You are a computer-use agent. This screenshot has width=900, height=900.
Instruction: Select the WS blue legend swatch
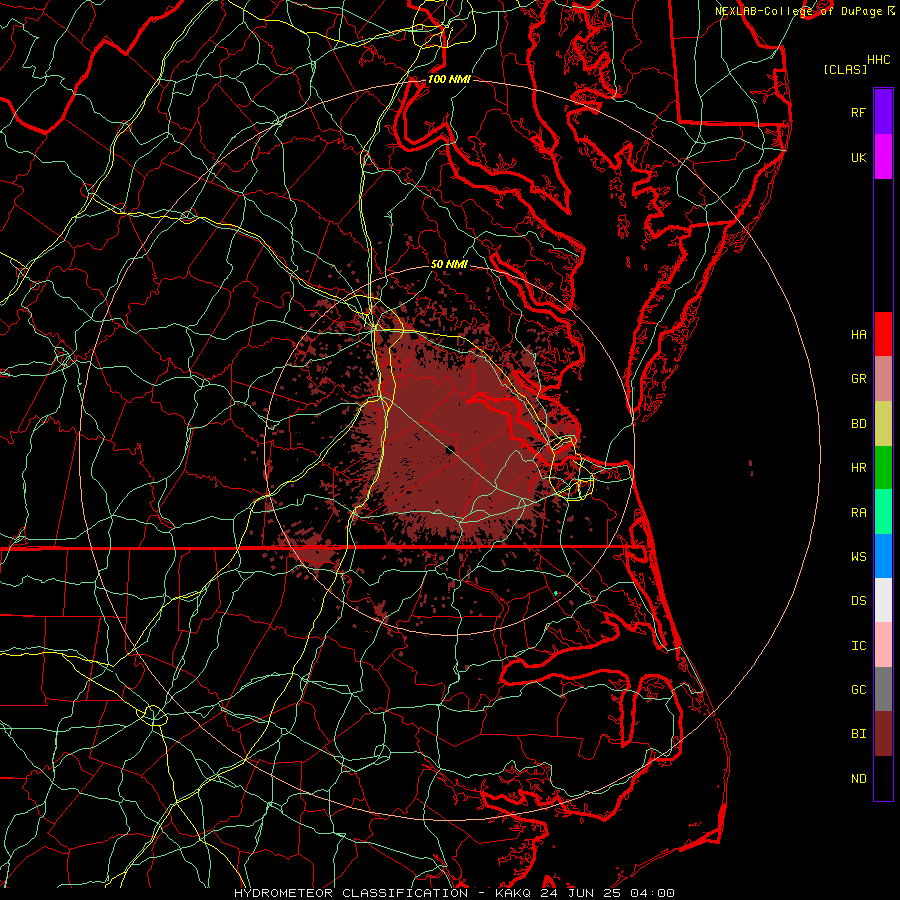click(x=883, y=556)
